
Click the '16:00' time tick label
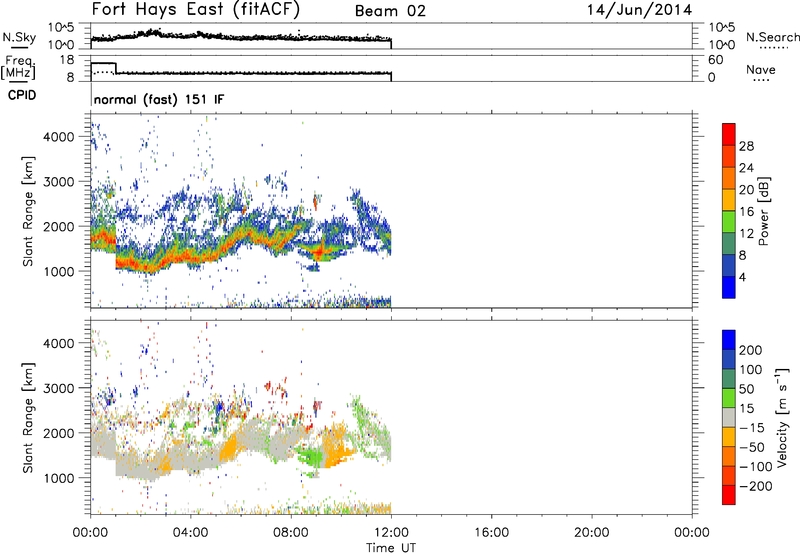coord(491,533)
